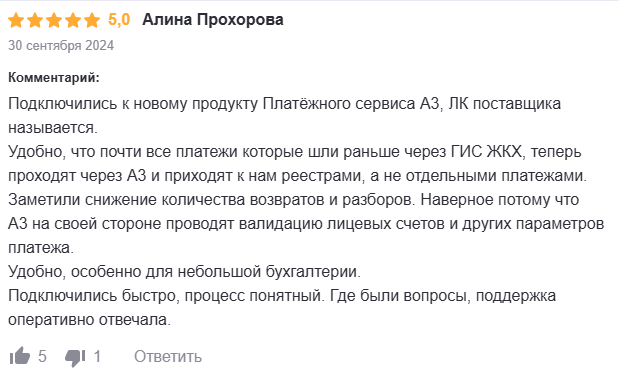Screen dimensions: 619x383
Task: Click the review date 30 сентября 2024
Action: (x=61, y=45)
